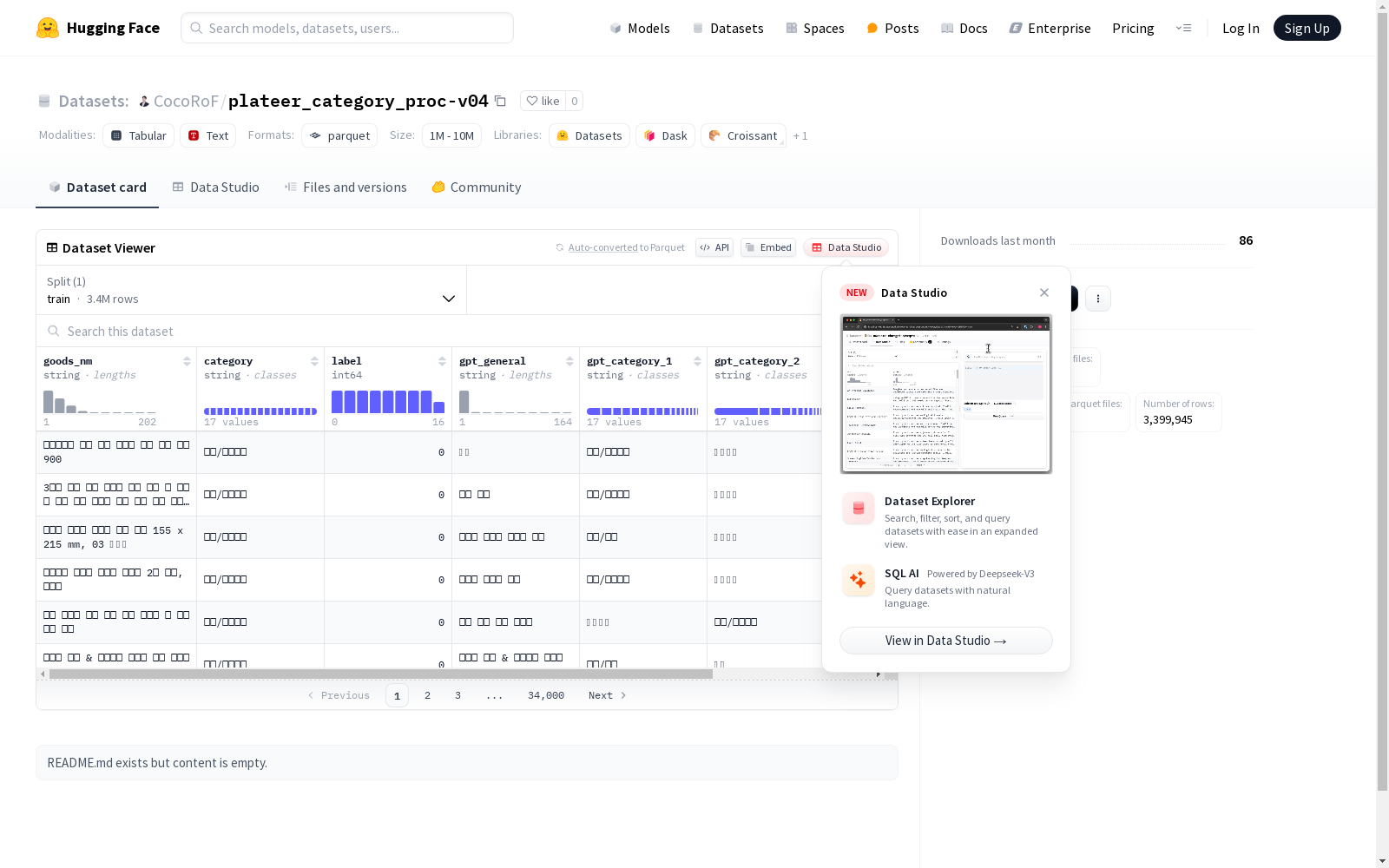This screenshot has height=868, width=1389.
Task: Sort the category column
Action: coord(314,361)
